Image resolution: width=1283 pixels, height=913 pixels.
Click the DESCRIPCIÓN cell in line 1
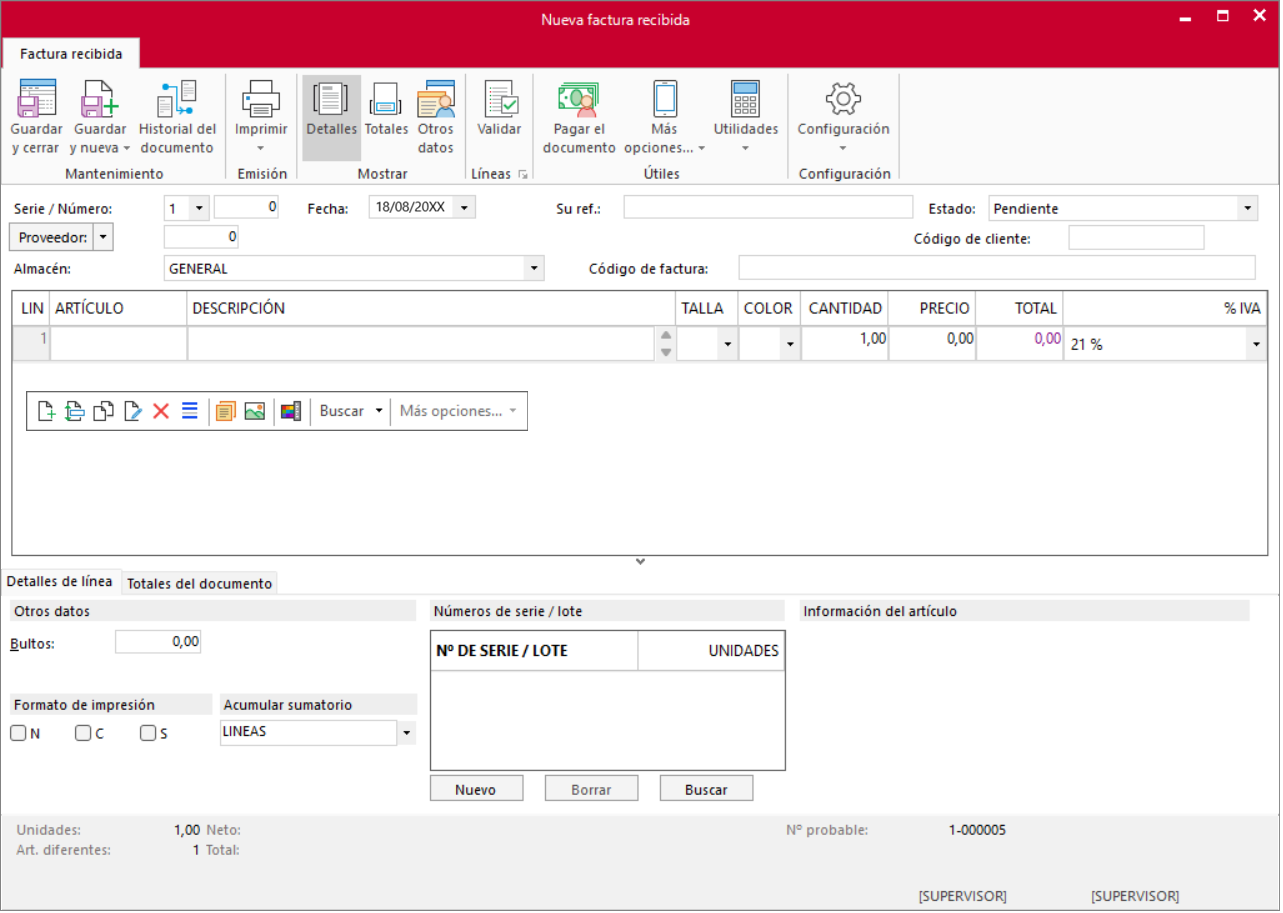point(422,343)
